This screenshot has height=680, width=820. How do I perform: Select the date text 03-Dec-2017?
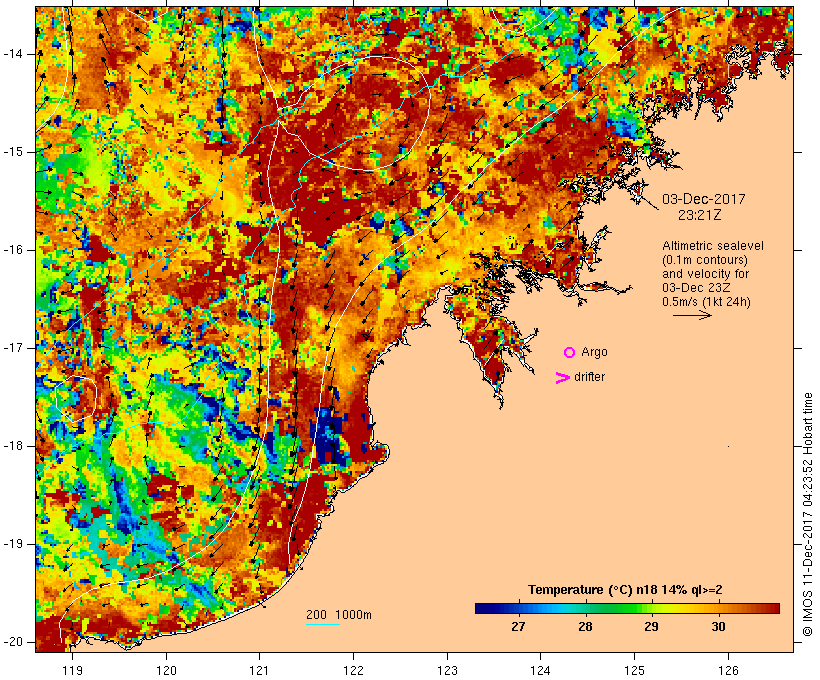click(703, 199)
